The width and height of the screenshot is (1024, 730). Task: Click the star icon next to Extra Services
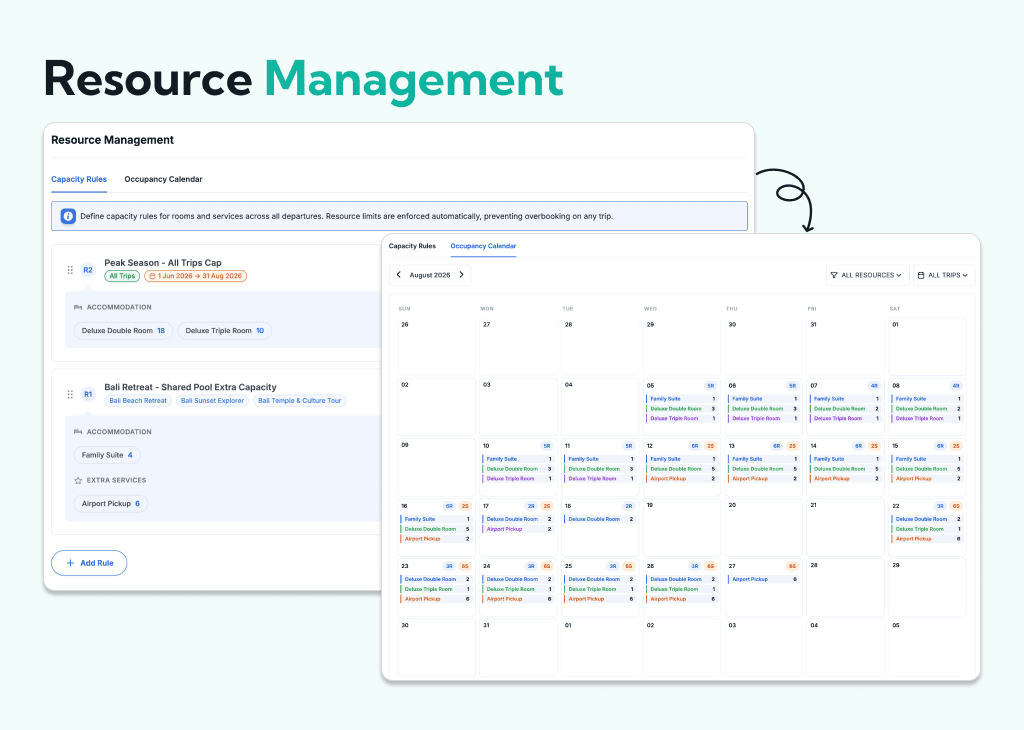(x=78, y=480)
